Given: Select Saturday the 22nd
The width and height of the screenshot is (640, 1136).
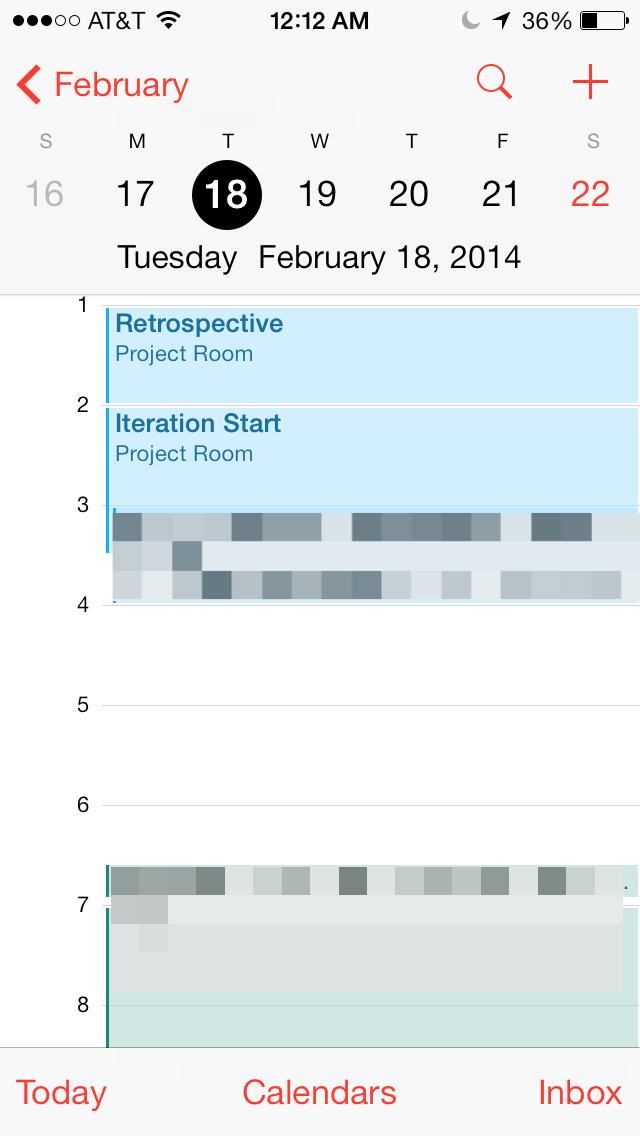Looking at the screenshot, I should point(590,194).
